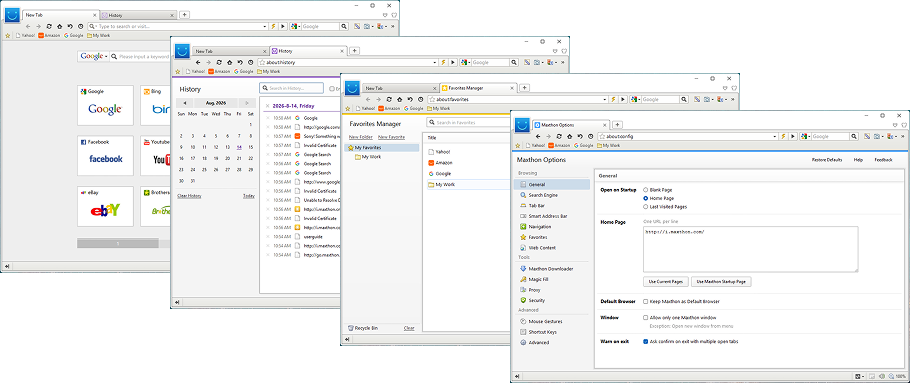Click Reload icon in the Options window toolbar
910x383 pixels.
coord(558,136)
